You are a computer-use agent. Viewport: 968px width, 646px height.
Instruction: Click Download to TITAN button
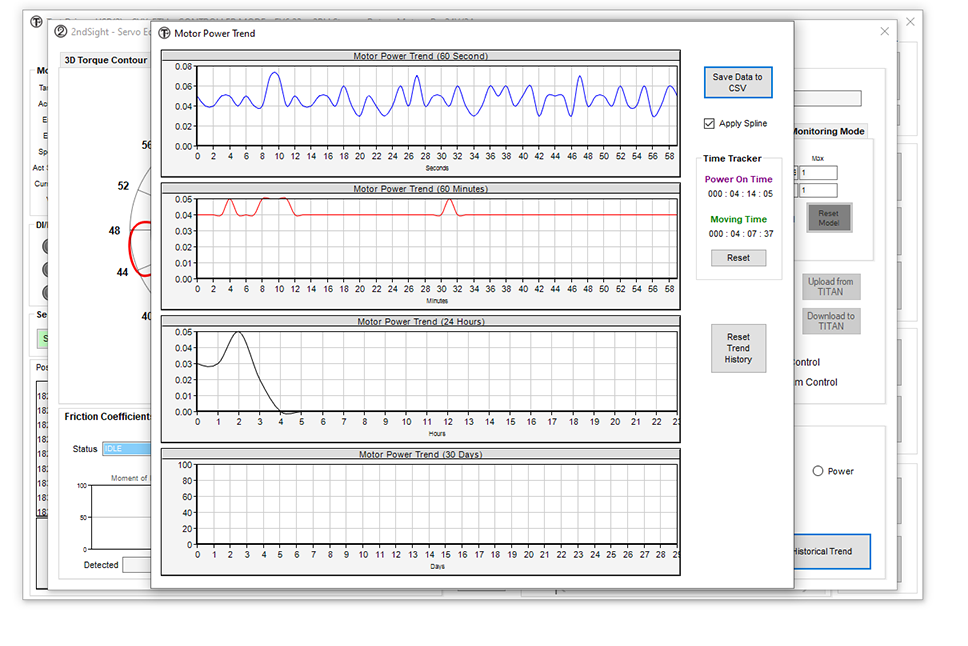[830, 321]
